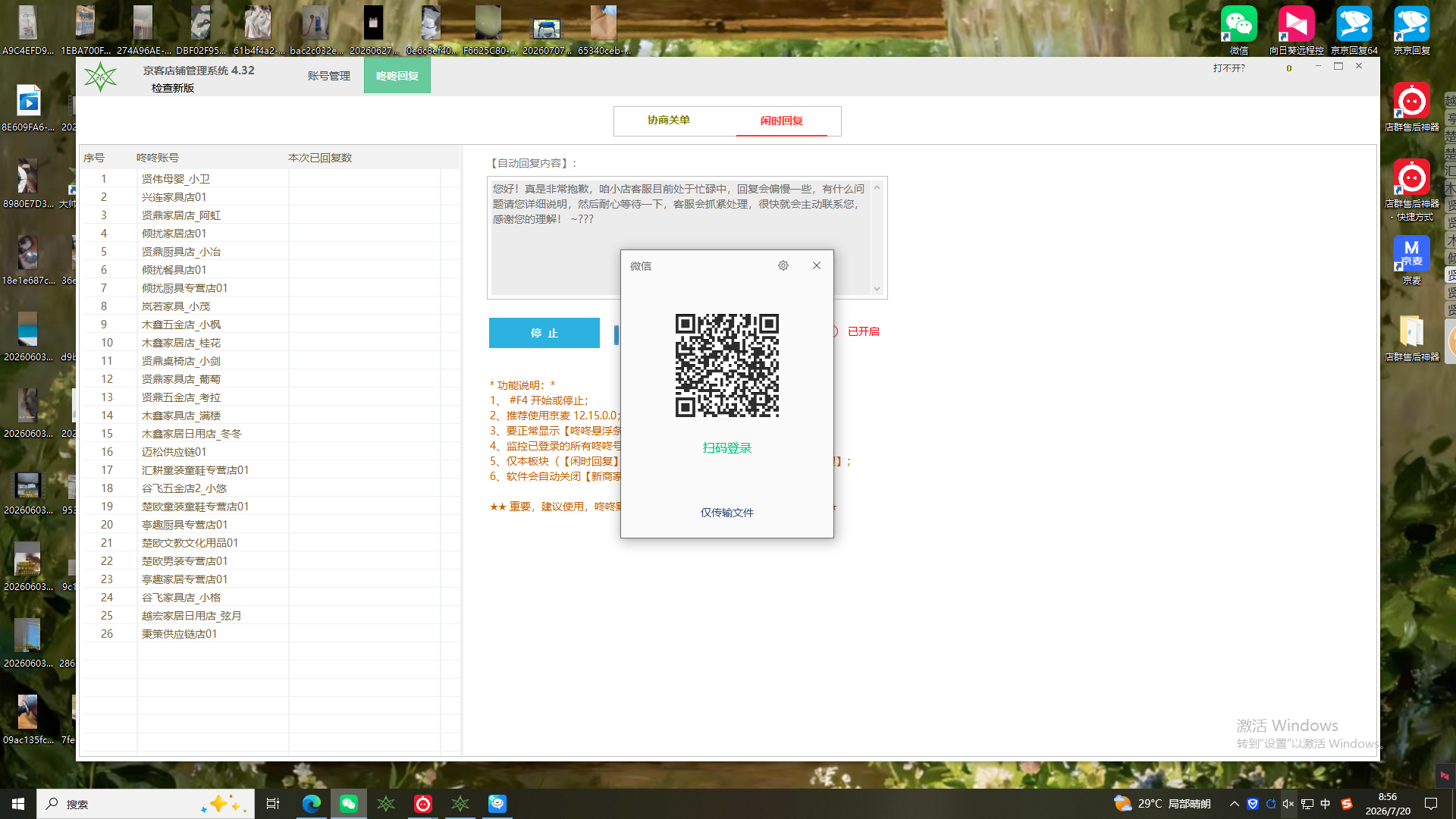
Task: Select the account row 贤伟母婴_小卫
Action: click(x=271, y=179)
